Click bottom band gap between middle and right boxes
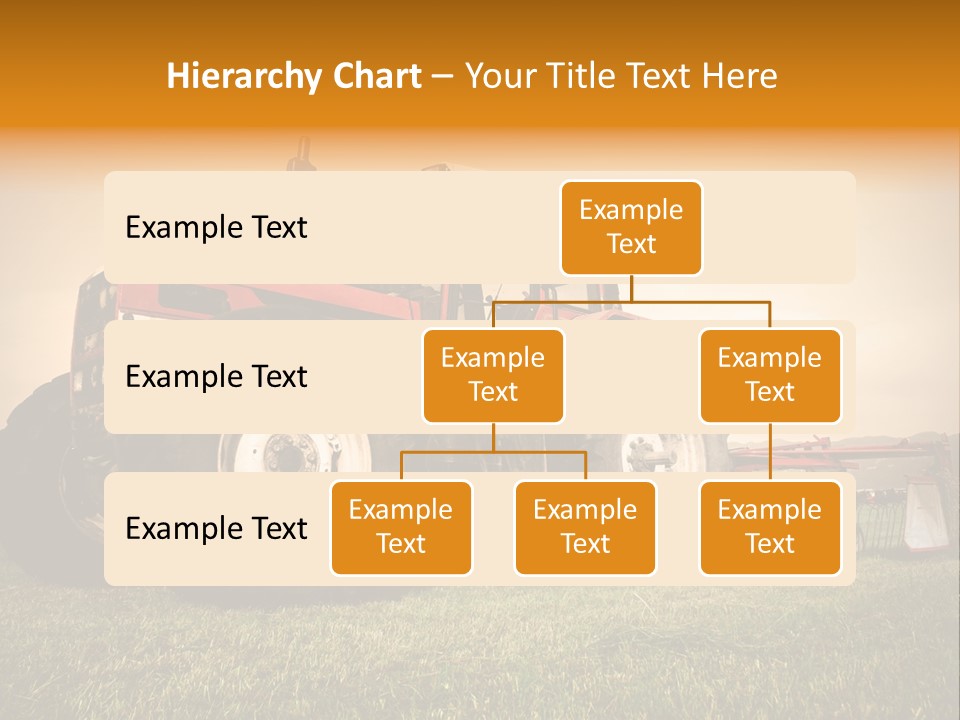Viewport: 960px width, 720px height. click(x=678, y=529)
